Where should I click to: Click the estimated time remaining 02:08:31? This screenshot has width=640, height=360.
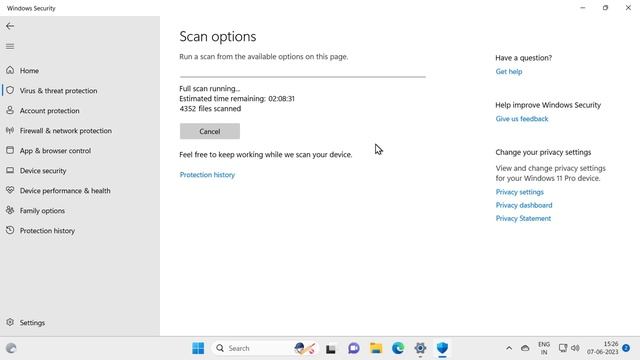tap(281, 98)
